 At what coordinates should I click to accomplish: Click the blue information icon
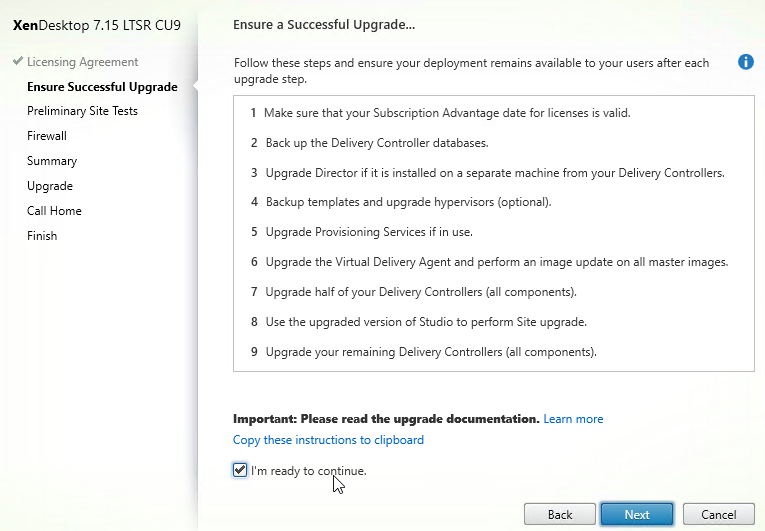pos(745,62)
